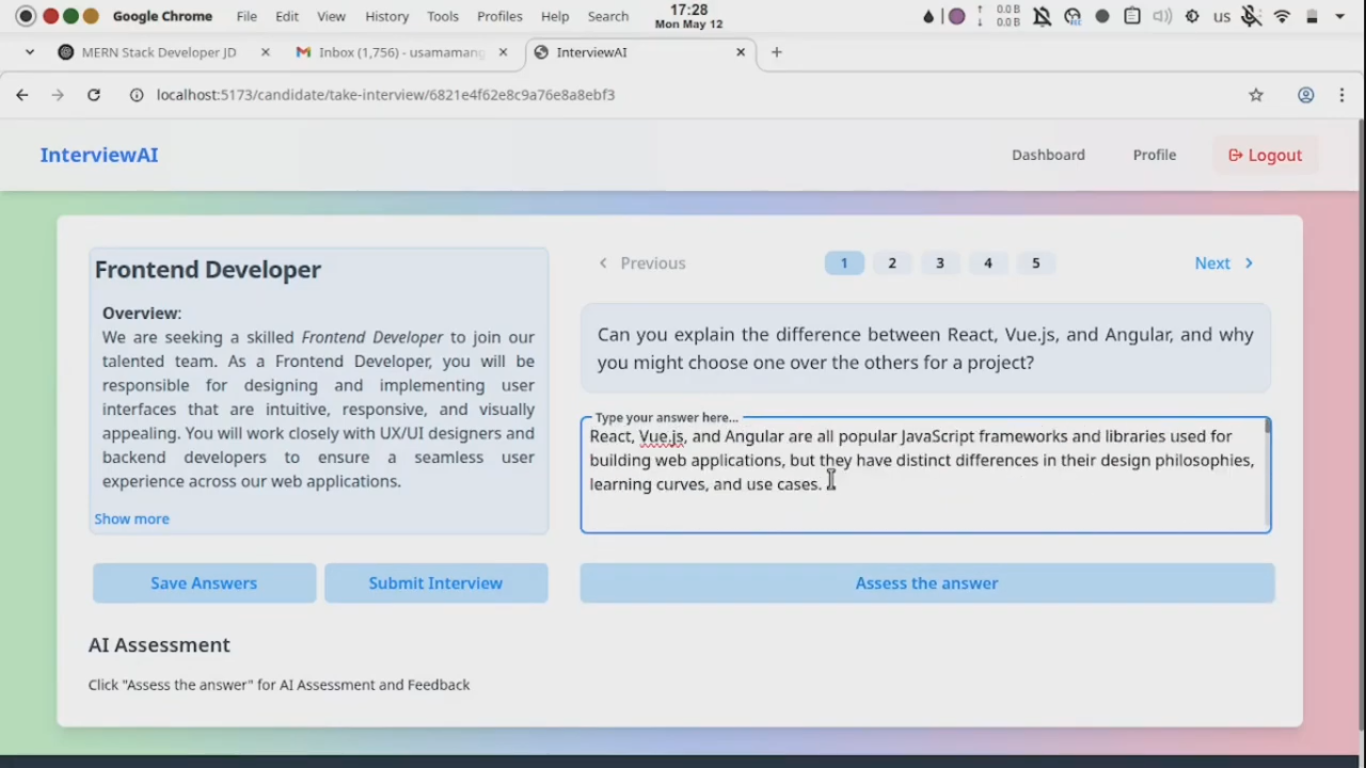Open the tab search chevron in the tab strip

(x=29, y=52)
